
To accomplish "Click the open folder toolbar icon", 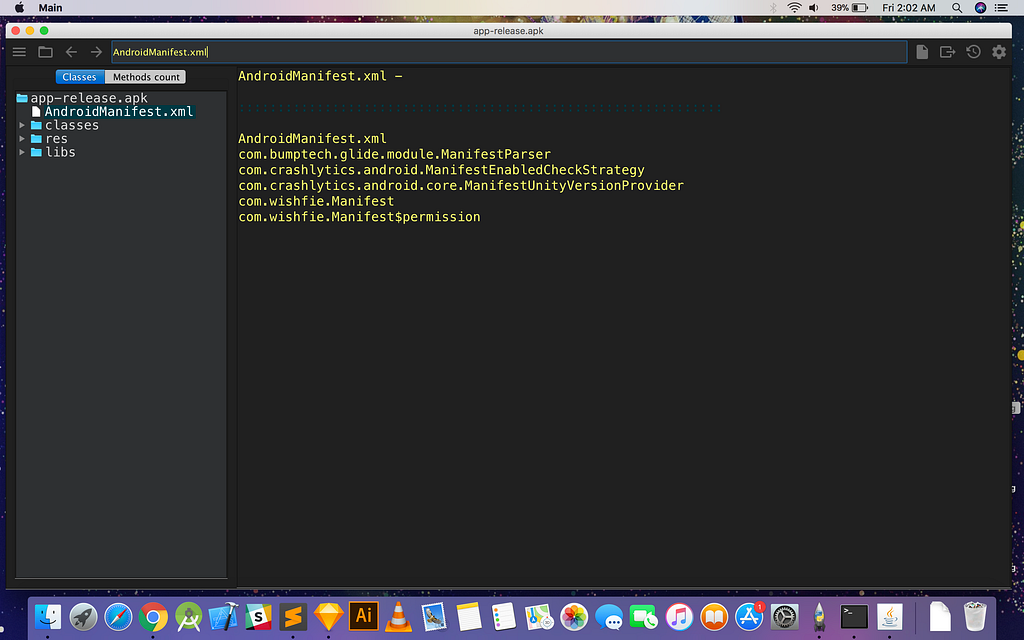I will (x=45, y=52).
